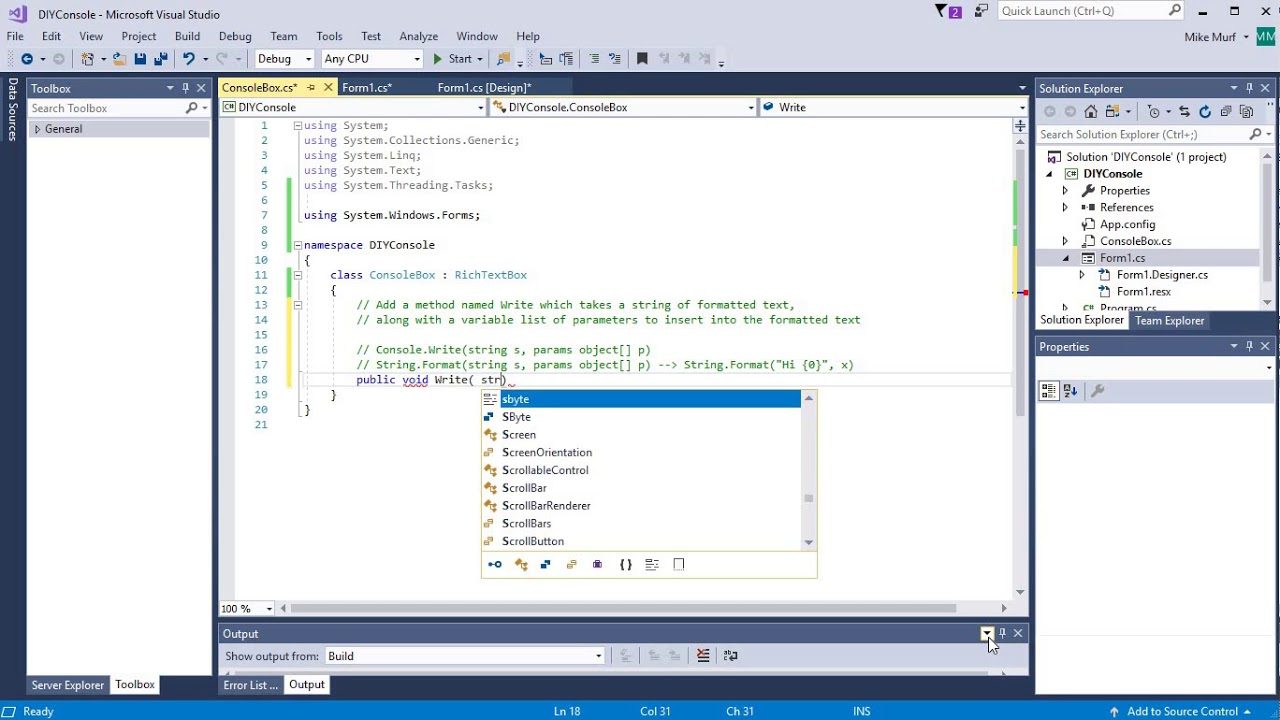Click the uncomment selected lines icon

614,59
